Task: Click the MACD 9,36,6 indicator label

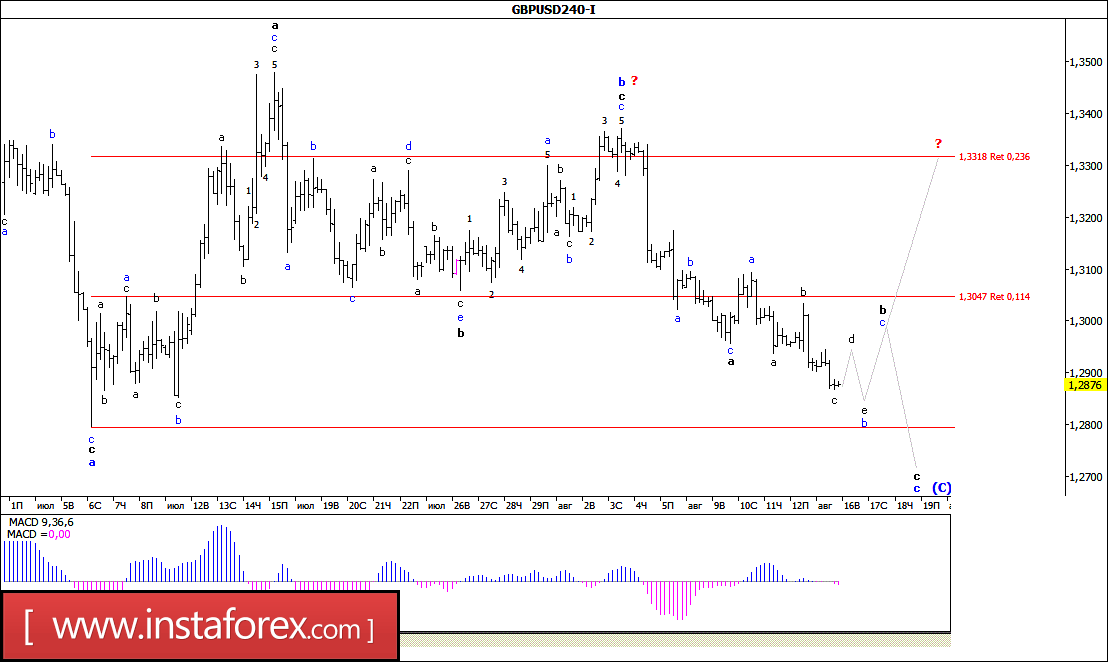Action: (x=40, y=522)
